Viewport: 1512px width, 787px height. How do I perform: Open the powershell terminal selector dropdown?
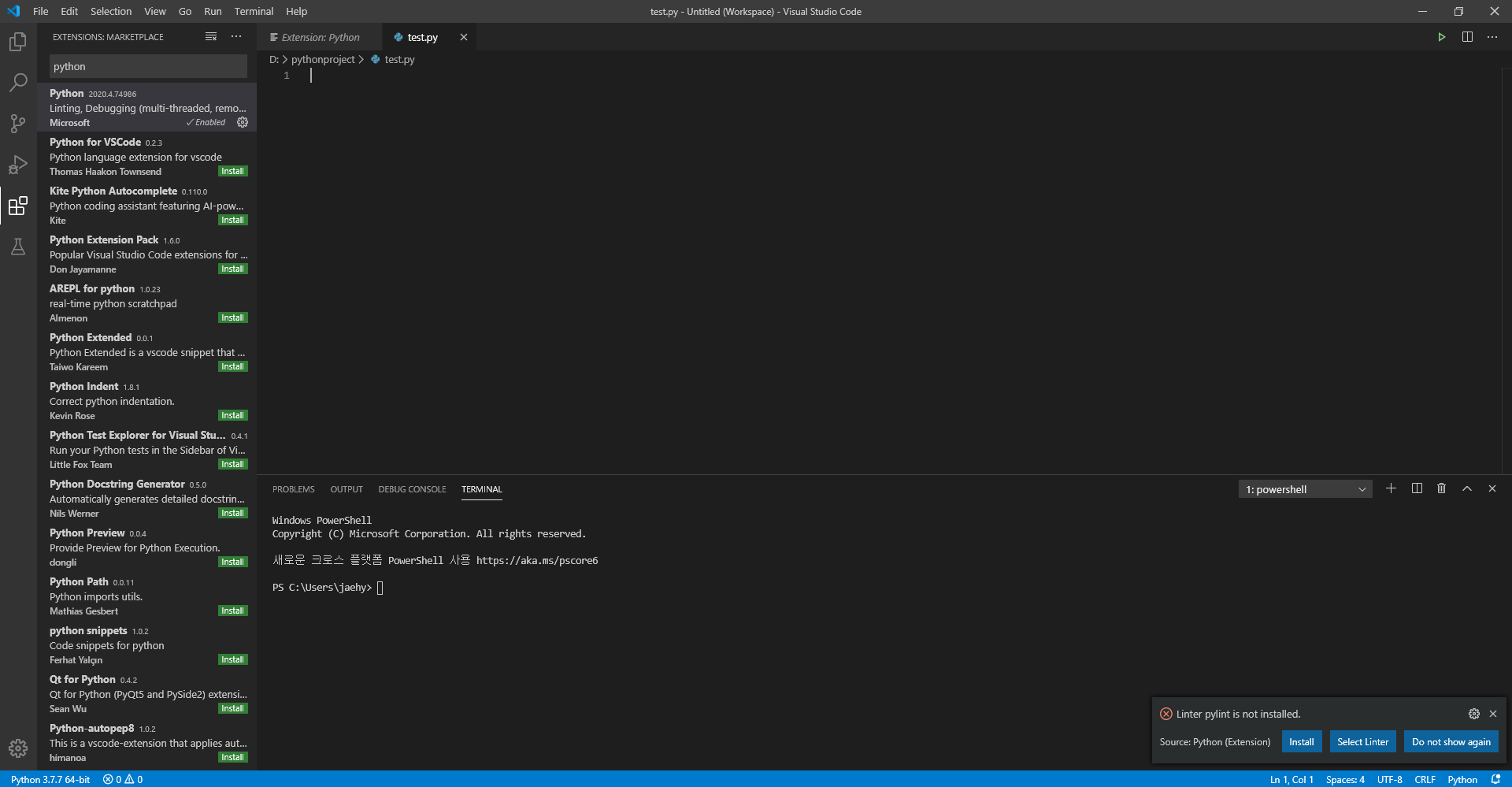click(1306, 489)
